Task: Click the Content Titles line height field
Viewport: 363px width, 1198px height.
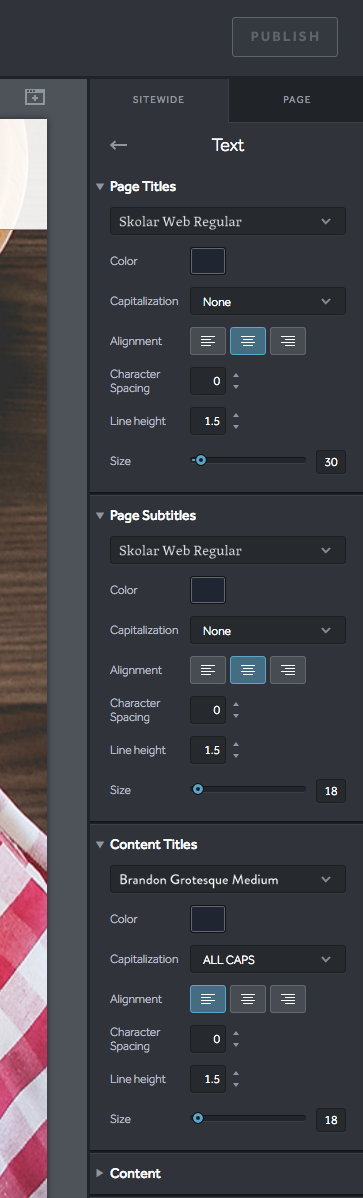Action: coord(208,1079)
